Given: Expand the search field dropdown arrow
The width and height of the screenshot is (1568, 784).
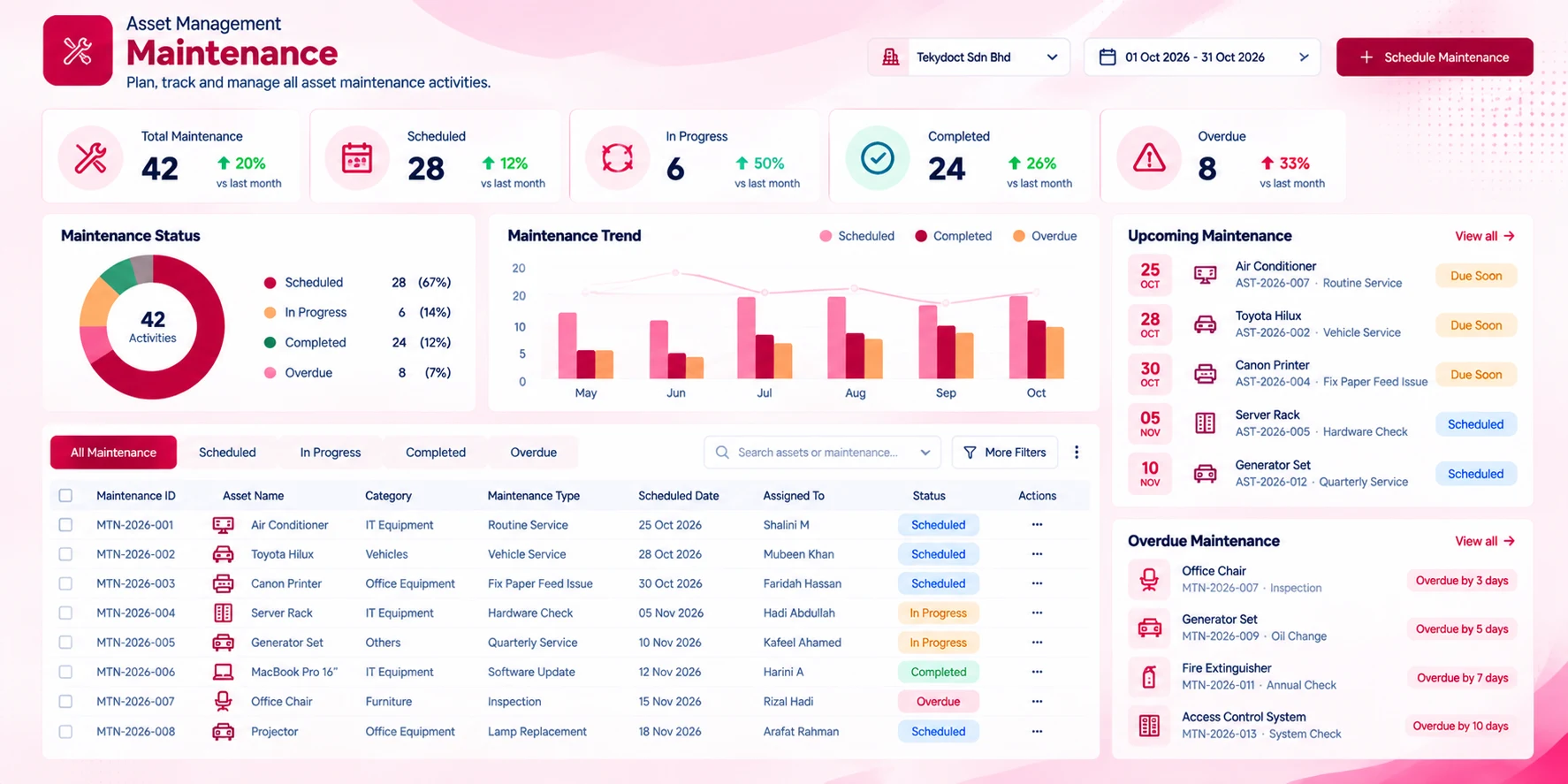Looking at the screenshot, I should [925, 453].
